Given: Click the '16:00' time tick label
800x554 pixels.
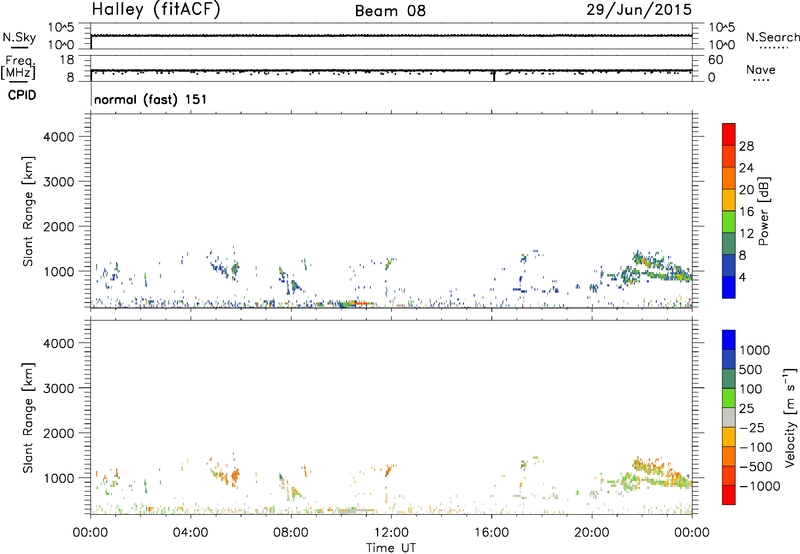Looking at the screenshot, I should coord(491,533).
